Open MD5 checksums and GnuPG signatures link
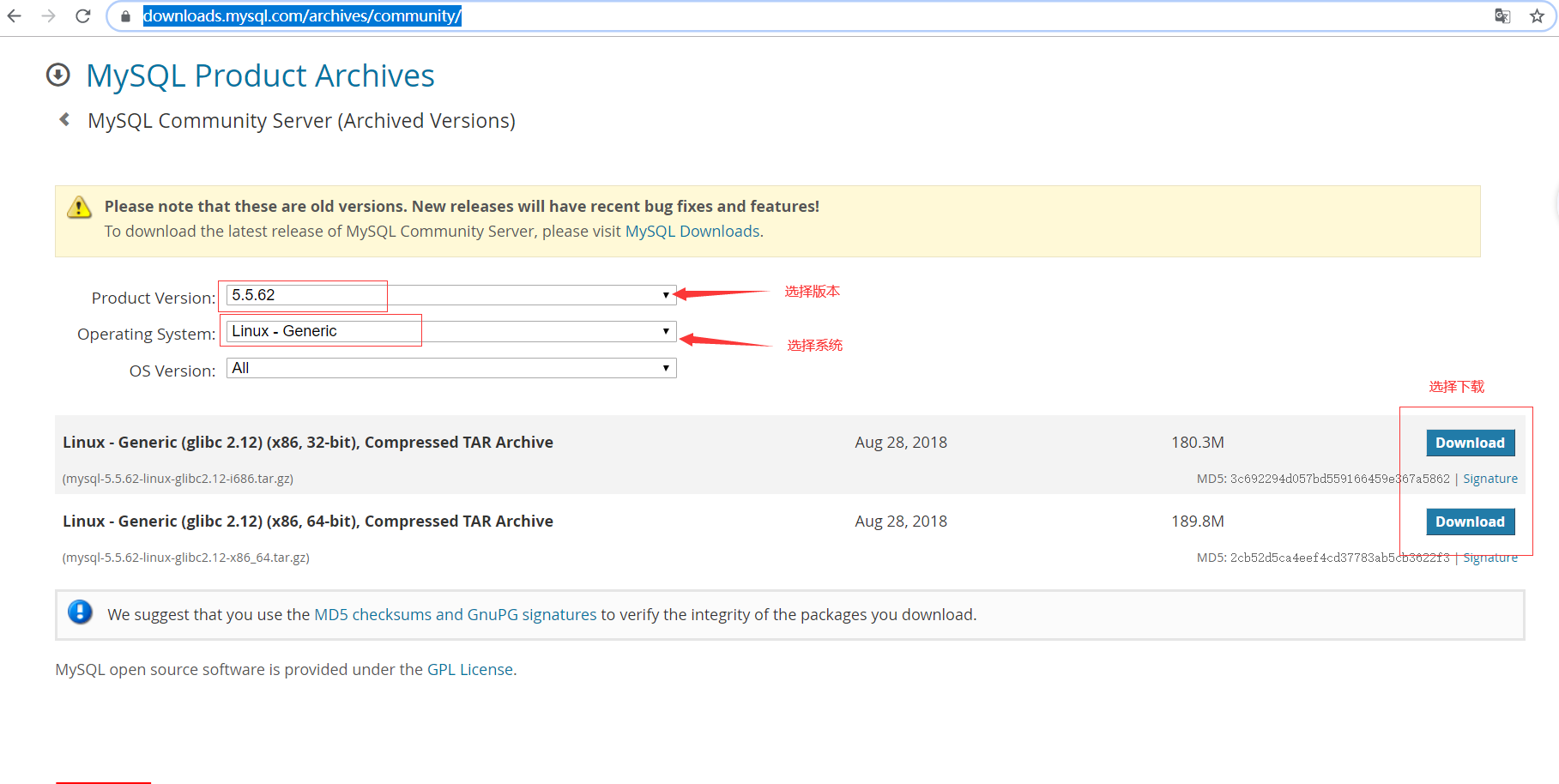The width and height of the screenshot is (1559, 784). pyautogui.click(x=456, y=615)
